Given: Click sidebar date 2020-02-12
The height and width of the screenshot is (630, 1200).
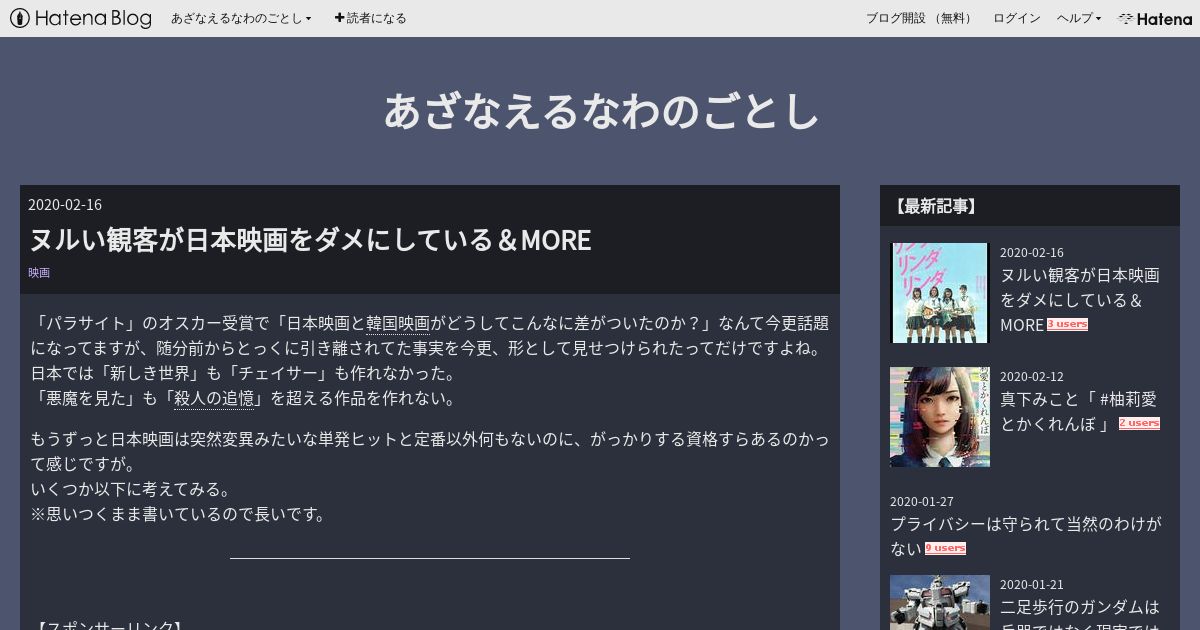Looking at the screenshot, I should pyautogui.click(x=1032, y=376).
